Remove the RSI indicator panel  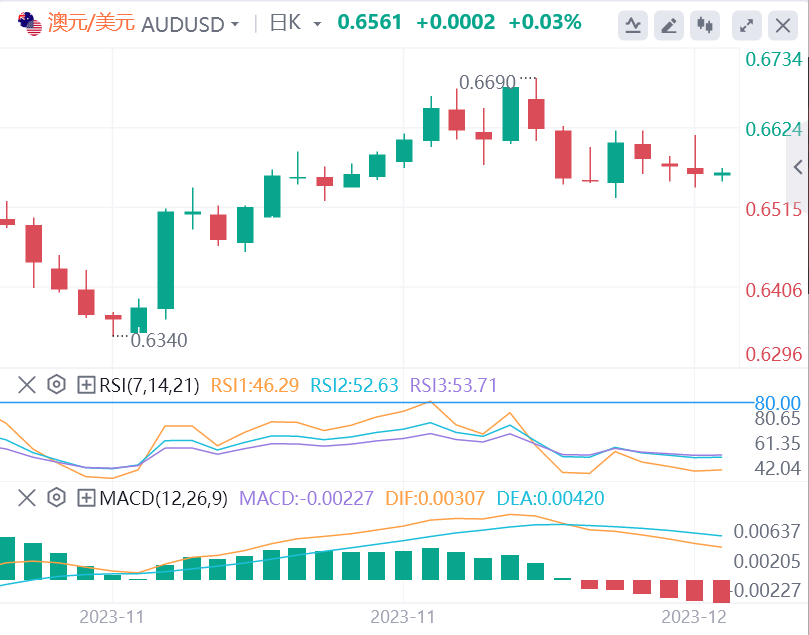tap(27, 385)
